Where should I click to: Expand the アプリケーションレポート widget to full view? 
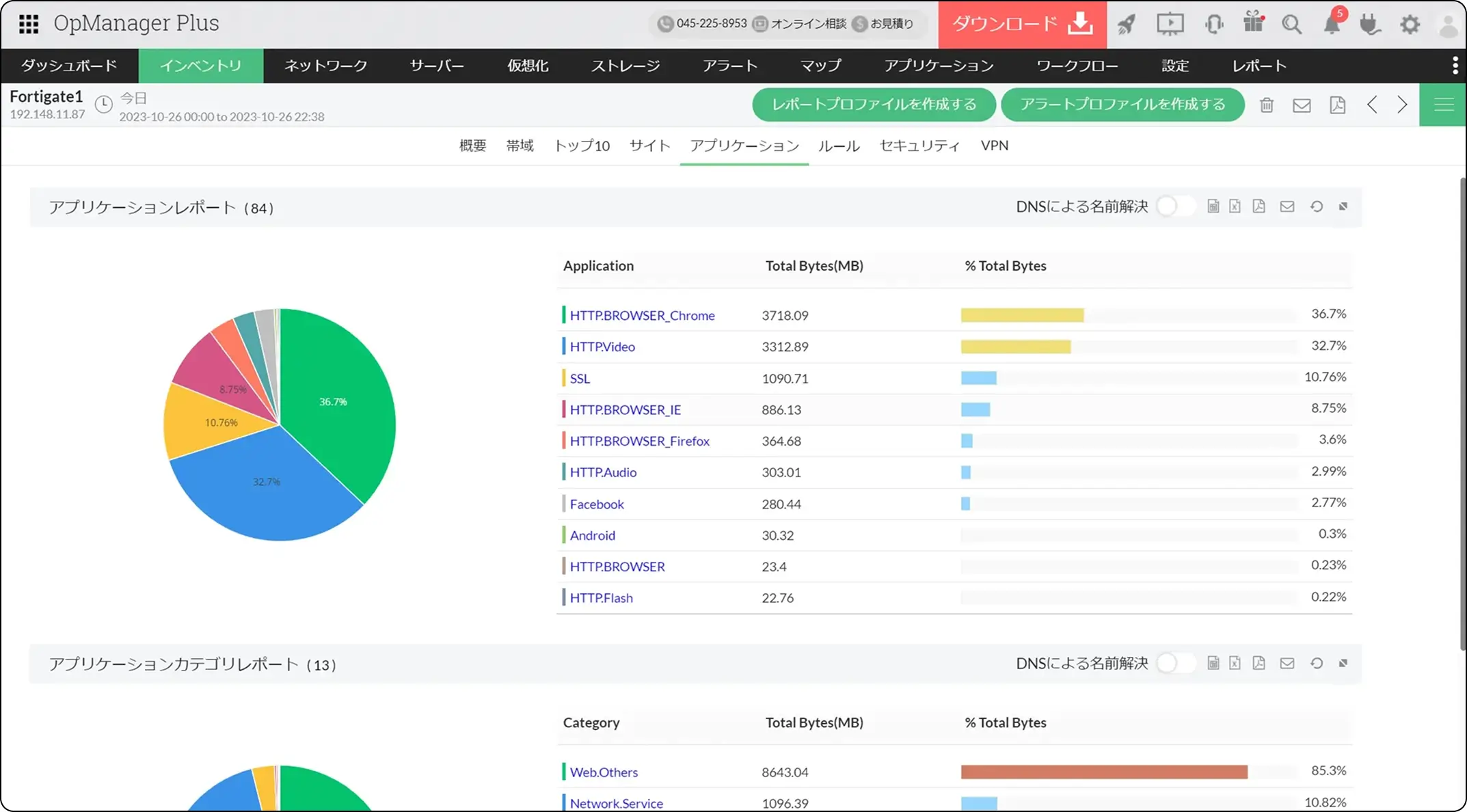(x=1343, y=206)
